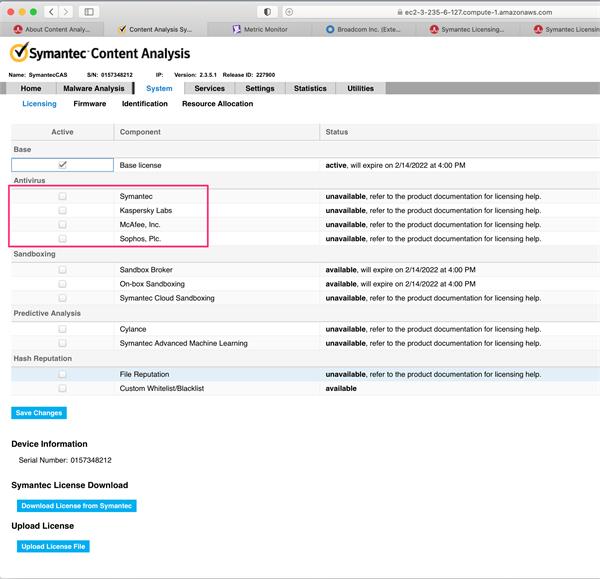The image size is (600, 579).
Task: Click the Sandbox Broker available status text
Action: click(x=400, y=270)
